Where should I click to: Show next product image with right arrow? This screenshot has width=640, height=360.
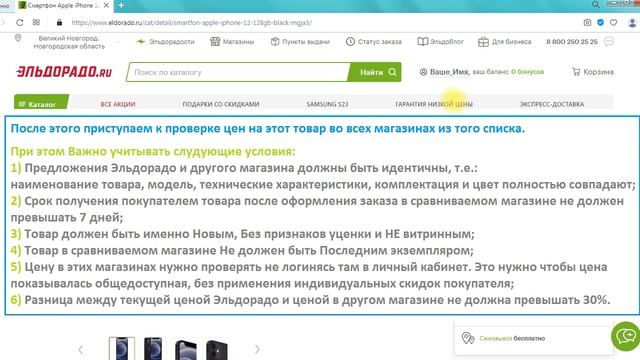click(257, 349)
